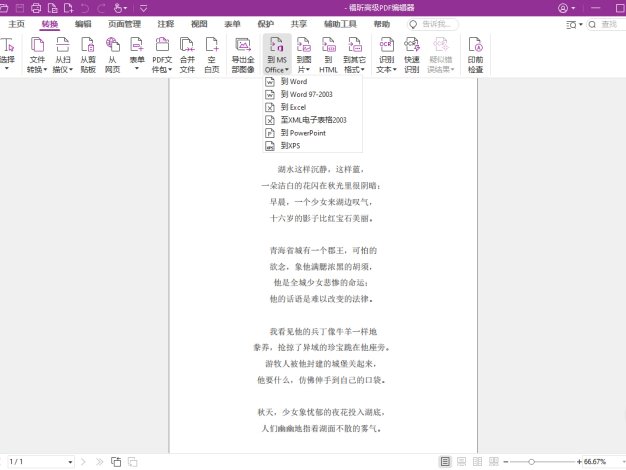The height and width of the screenshot is (470, 626).
Task: Select two-page facing view mode
Action: (x=477, y=462)
